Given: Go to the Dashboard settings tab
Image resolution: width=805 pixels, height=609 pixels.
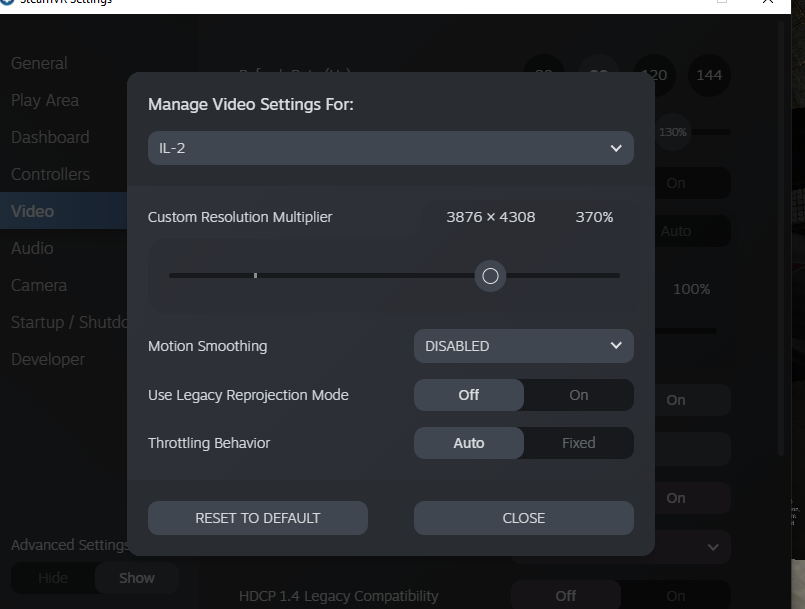Looking at the screenshot, I should [x=50, y=137].
